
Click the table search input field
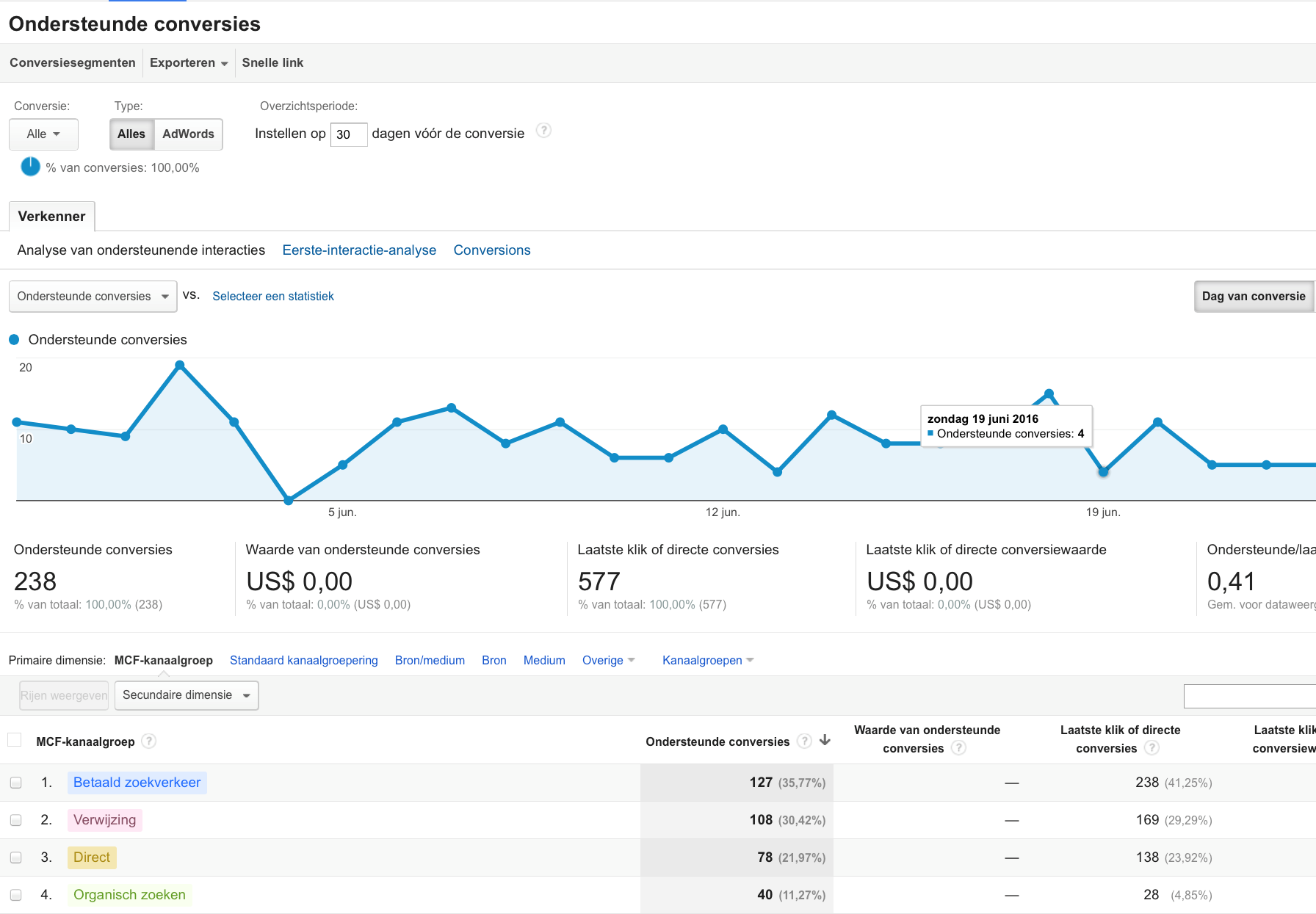click(x=1249, y=696)
